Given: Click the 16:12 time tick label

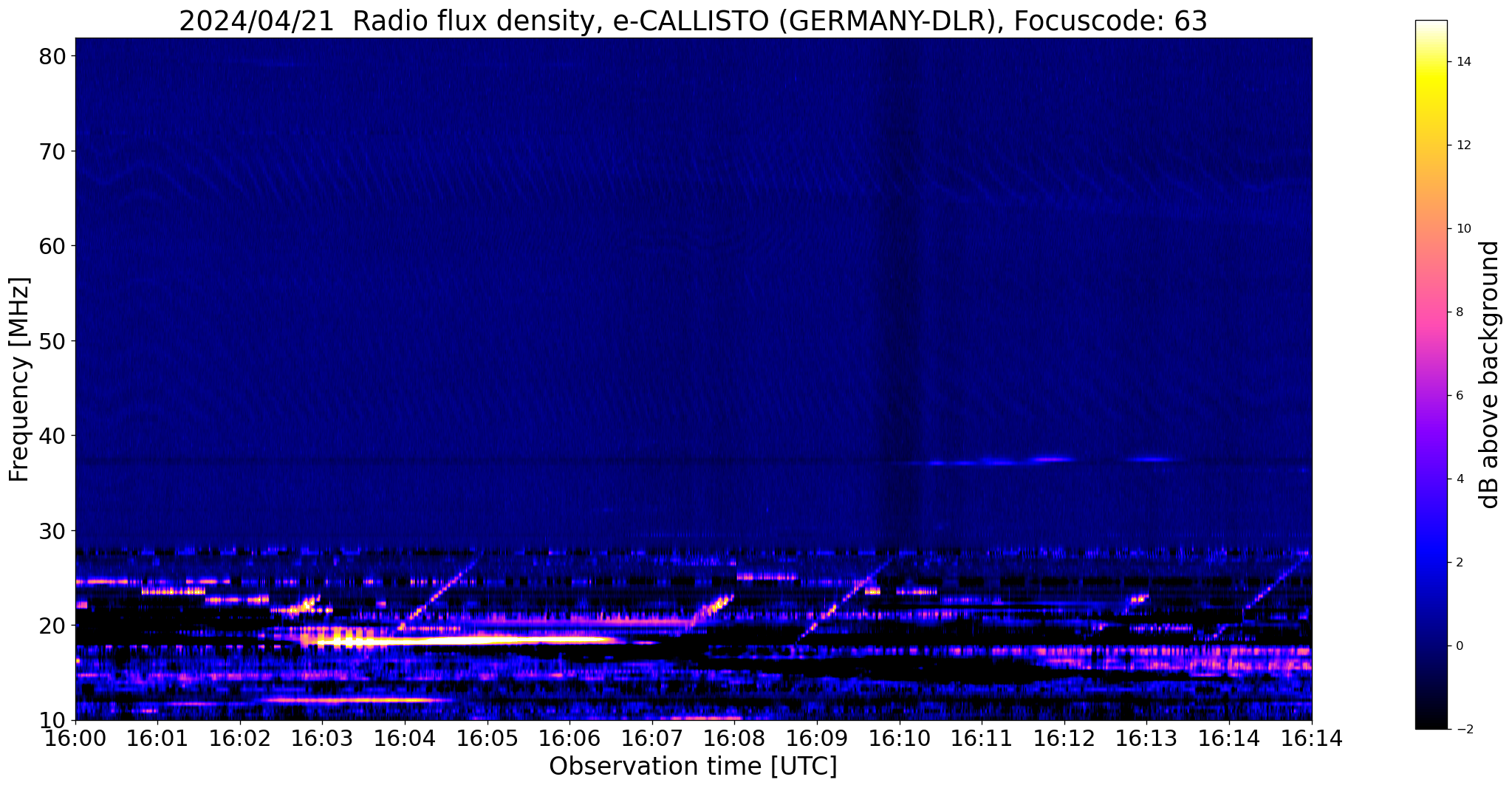Looking at the screenshot, I should pyautogui.click(x=1064, y=739).
